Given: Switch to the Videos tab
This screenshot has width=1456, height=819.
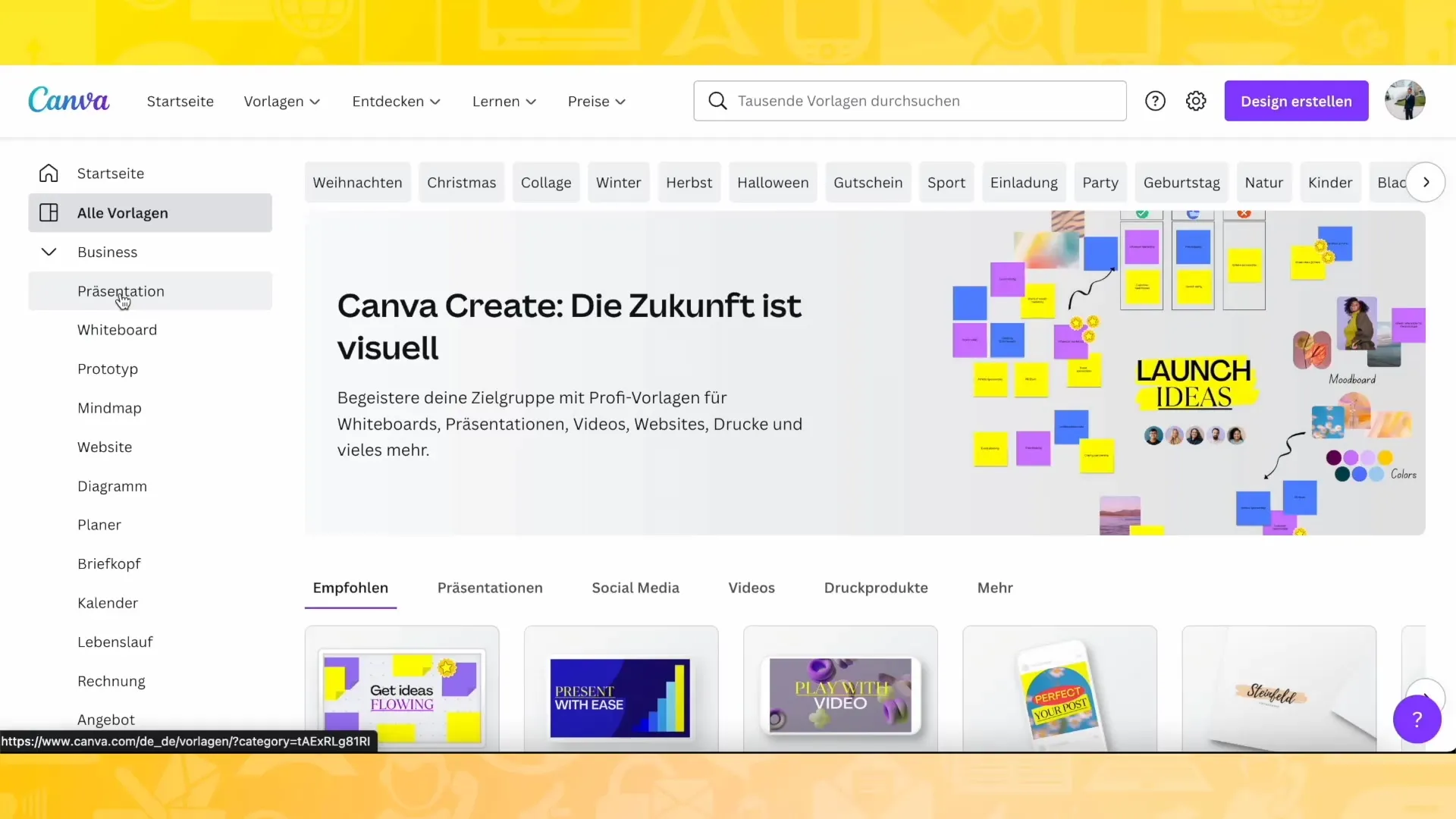Looking at the screenshot, I should click(752, 588).
